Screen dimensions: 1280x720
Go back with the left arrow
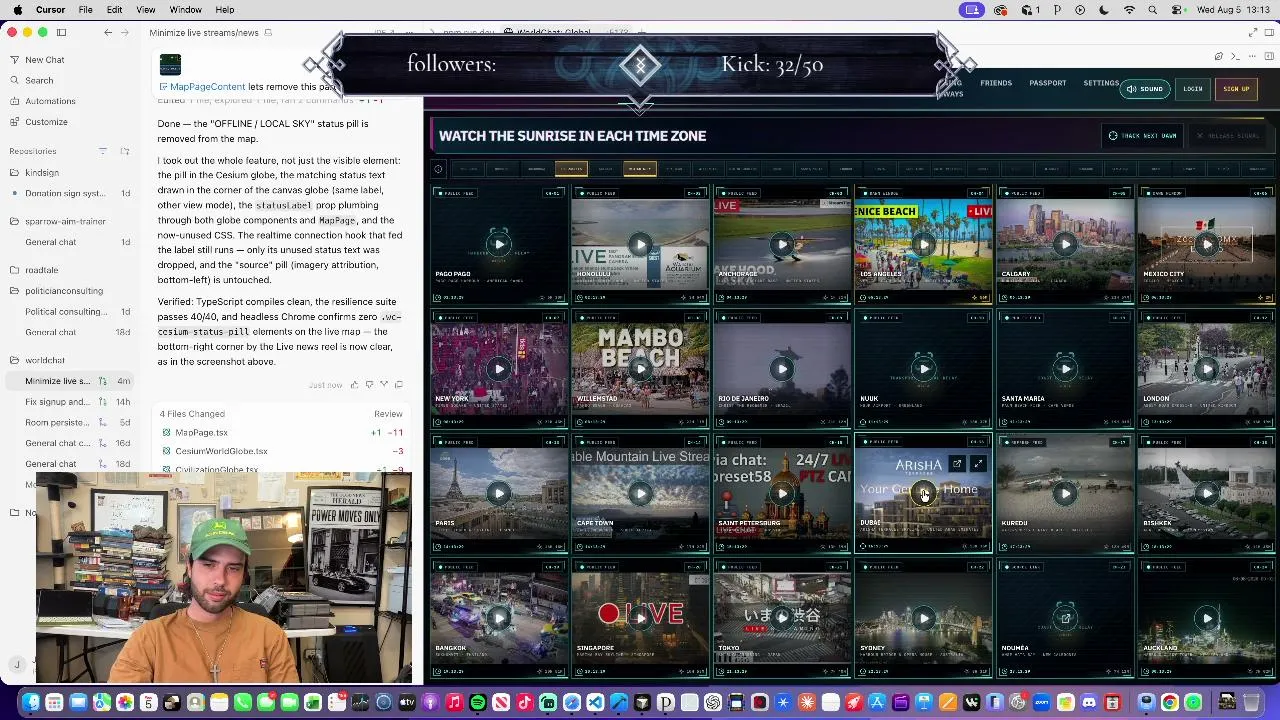[108, 32]
